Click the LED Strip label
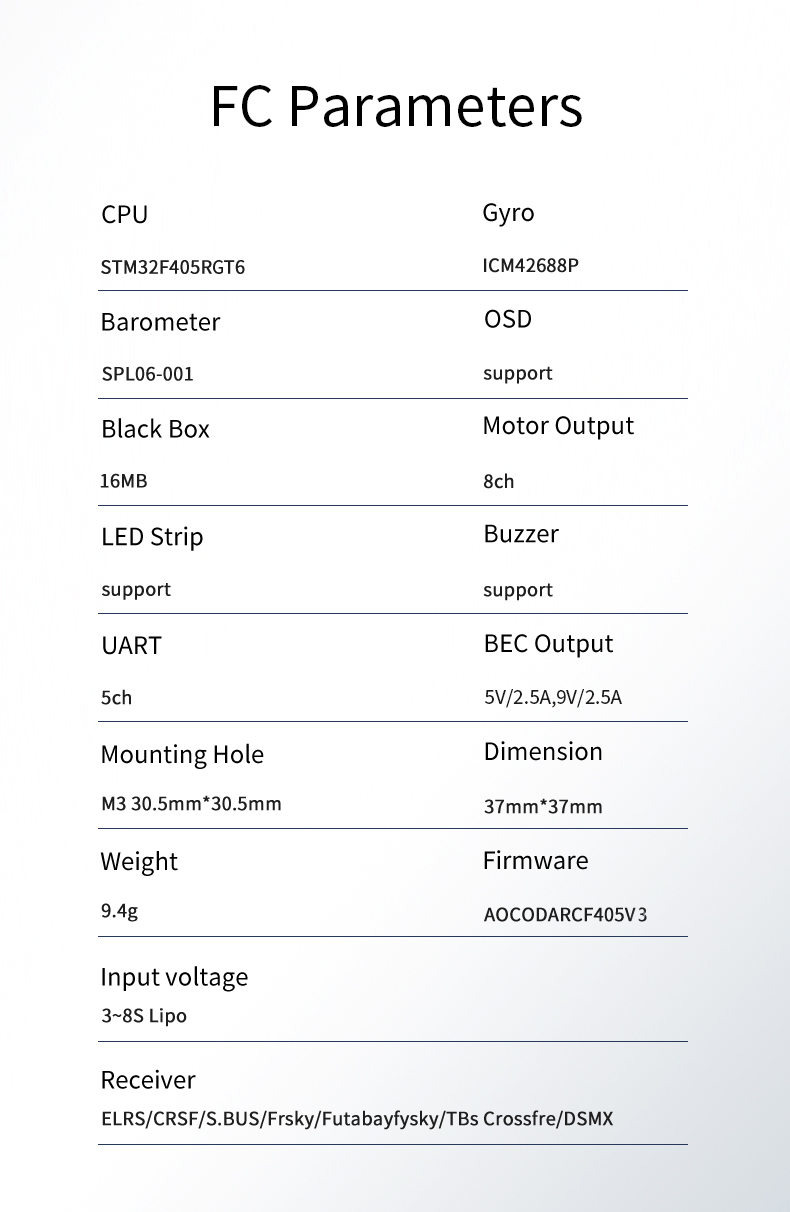Screen dimensions: 790x1212 click(x=152, y=537)
